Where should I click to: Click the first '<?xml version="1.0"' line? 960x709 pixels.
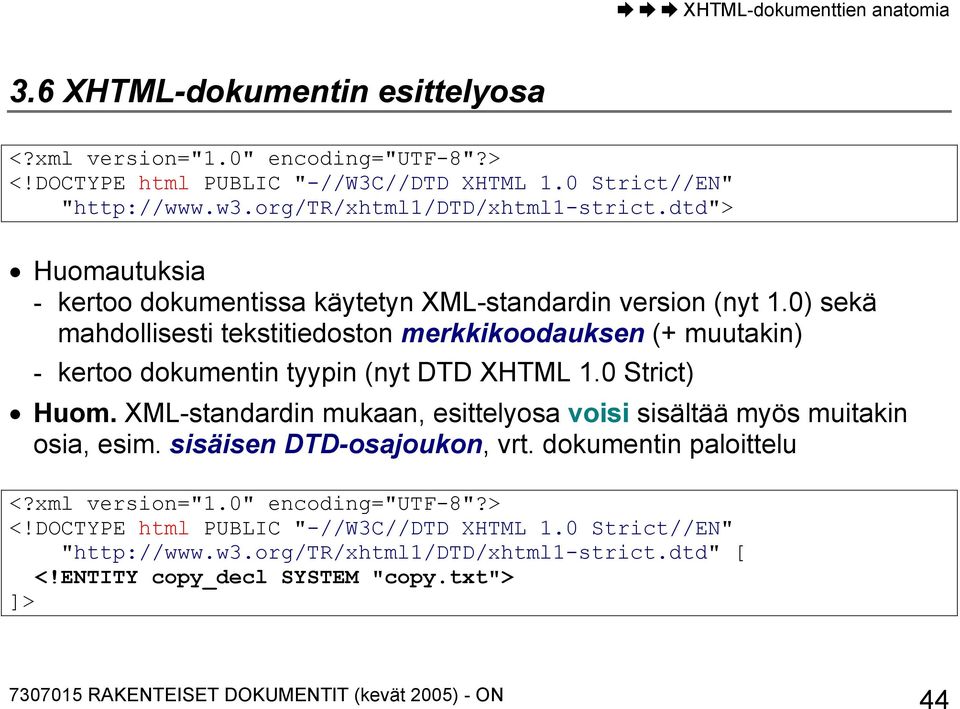(255, 159)
